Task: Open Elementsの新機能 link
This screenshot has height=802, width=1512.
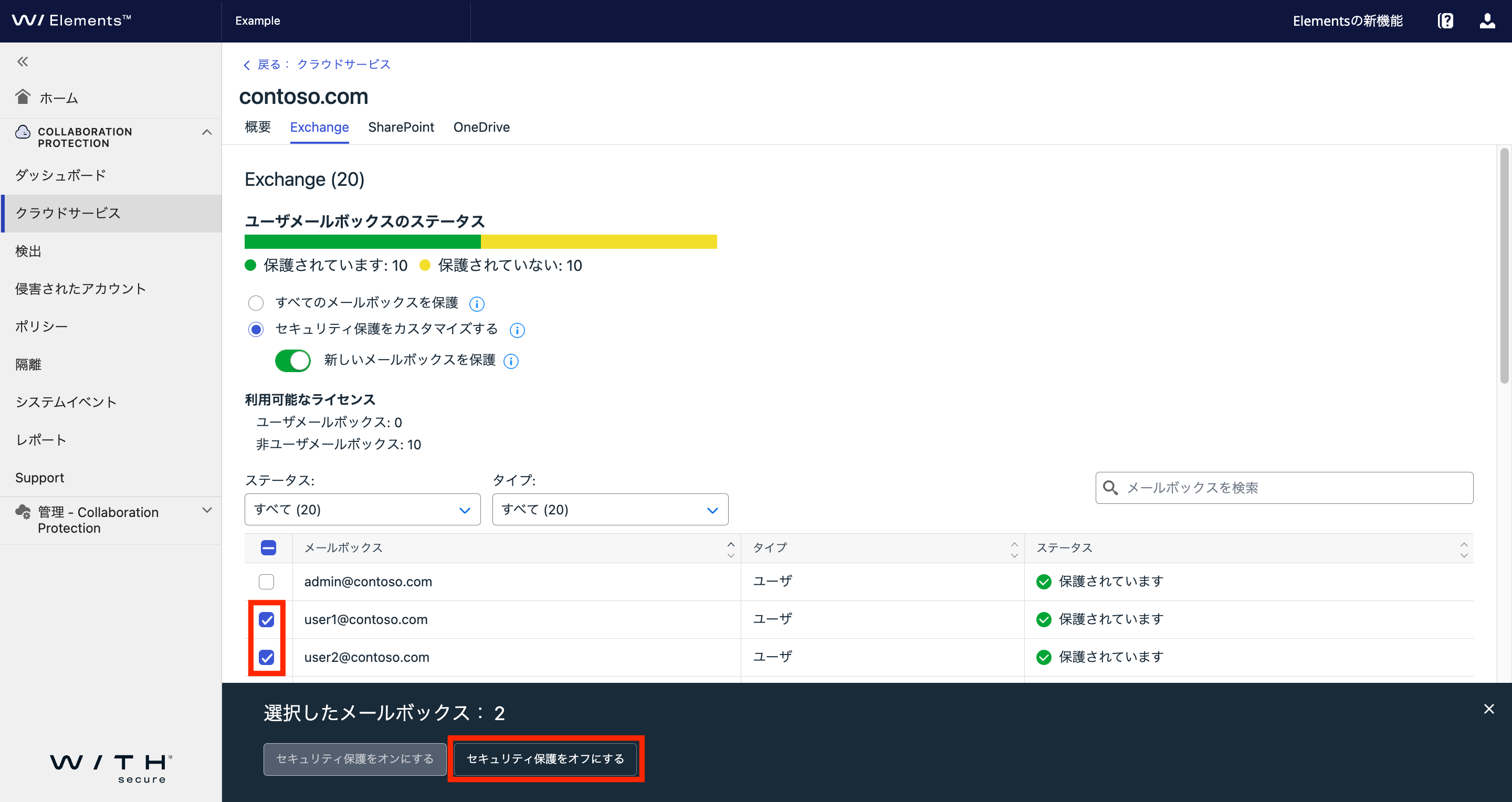Action: 1348,21
